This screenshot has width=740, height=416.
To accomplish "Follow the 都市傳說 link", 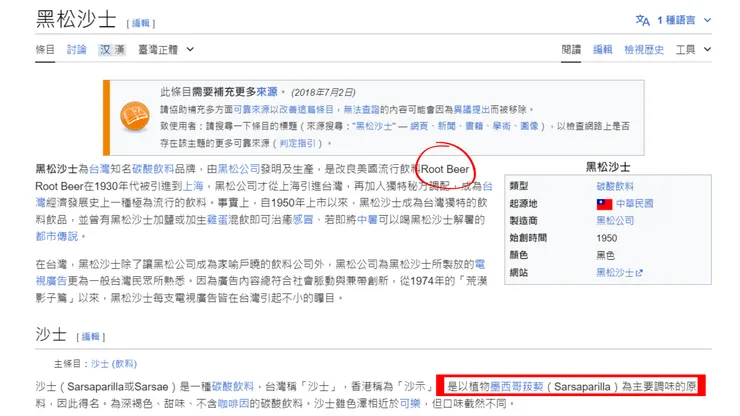I will coord(57,236).
